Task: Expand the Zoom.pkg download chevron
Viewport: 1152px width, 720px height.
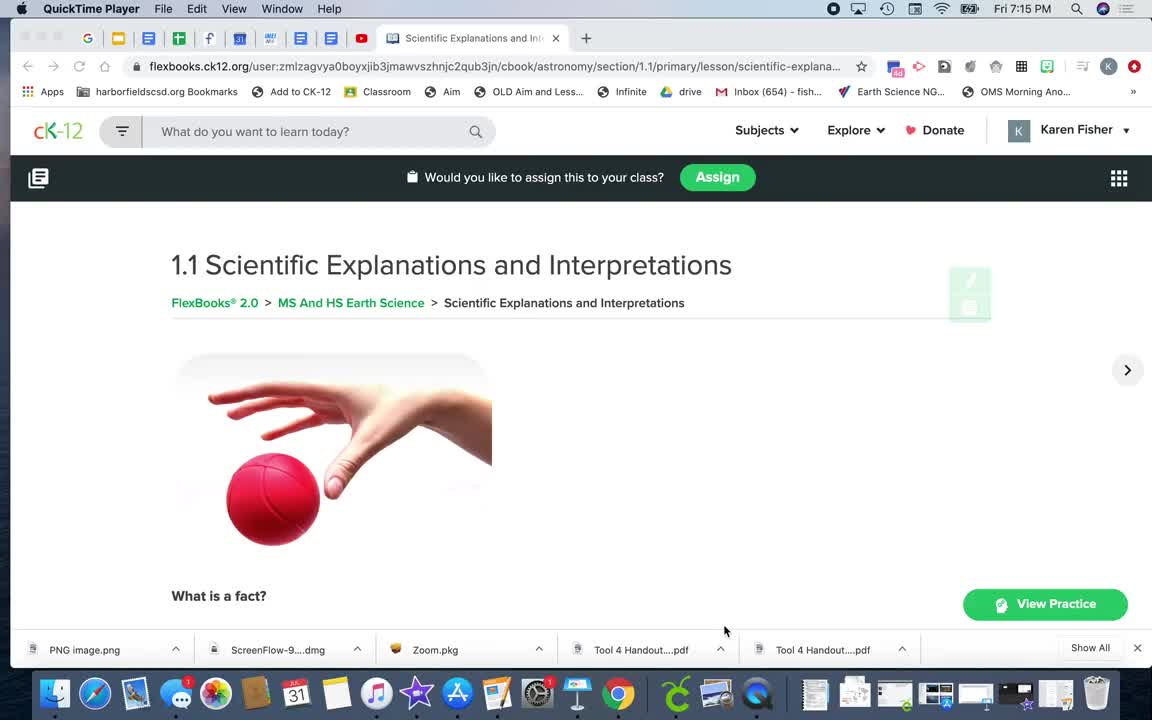Action: [539, 649]
